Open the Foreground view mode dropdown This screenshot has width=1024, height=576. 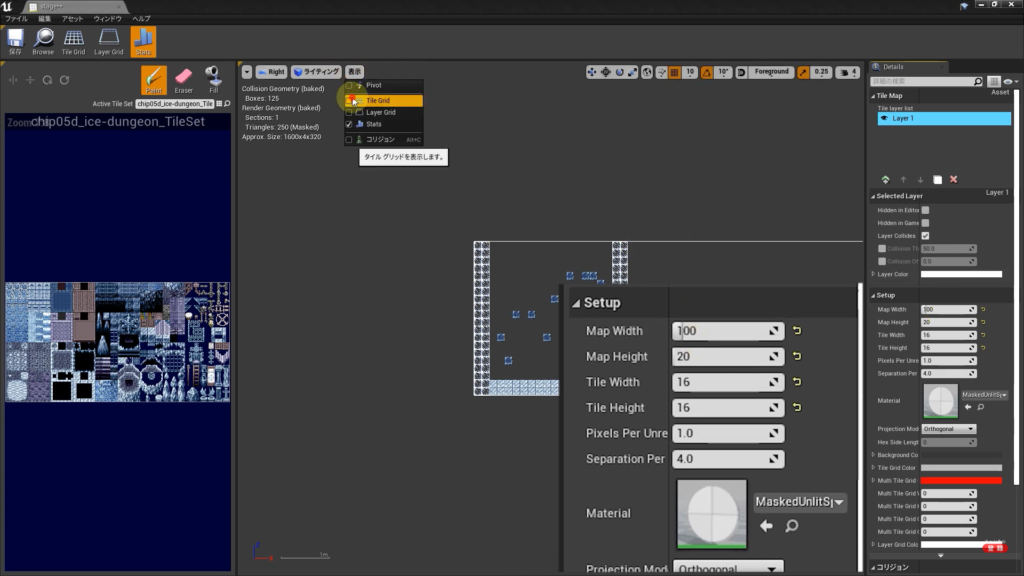[771, 72]
